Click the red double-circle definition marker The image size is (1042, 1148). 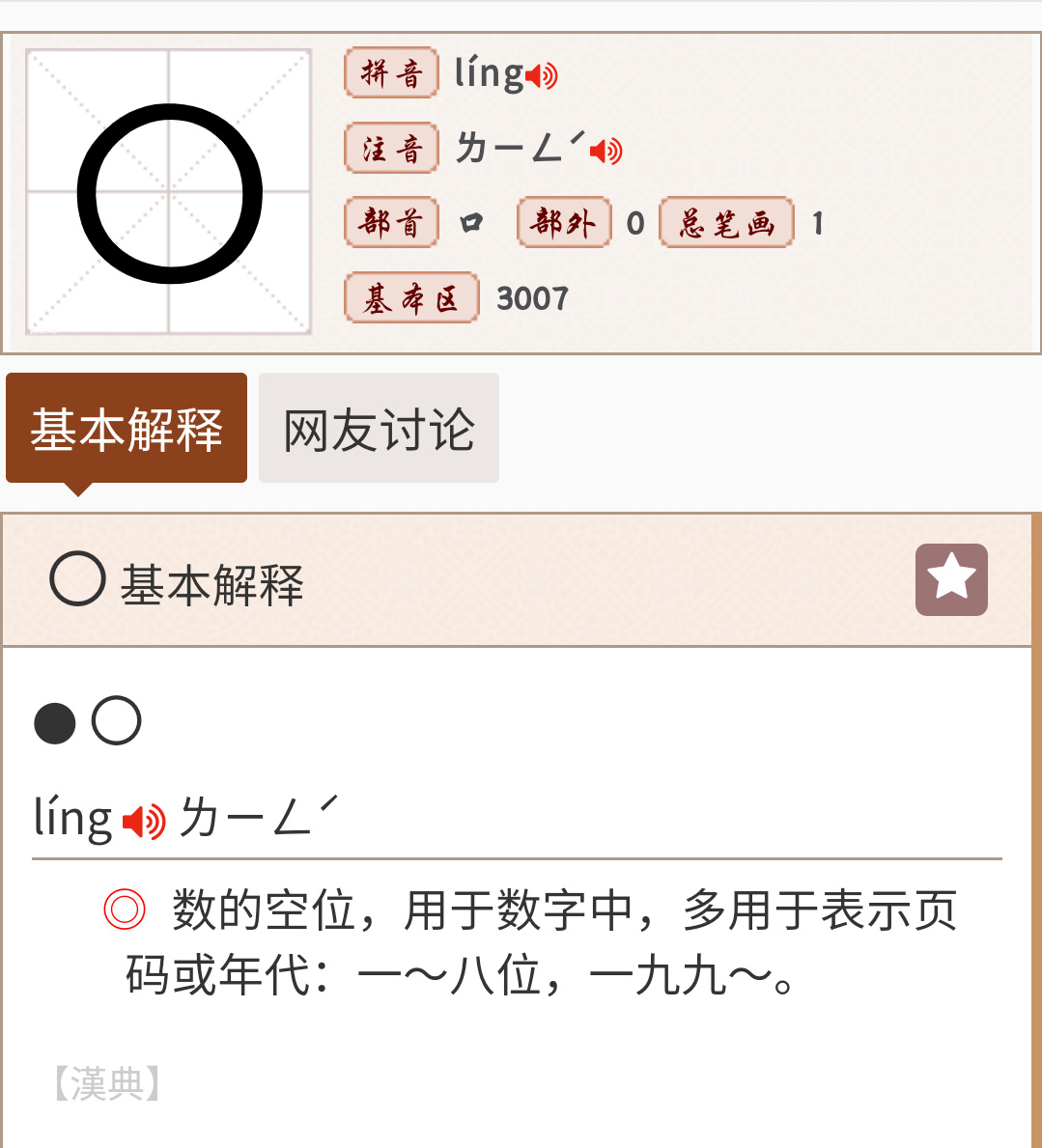click(125, 910)
